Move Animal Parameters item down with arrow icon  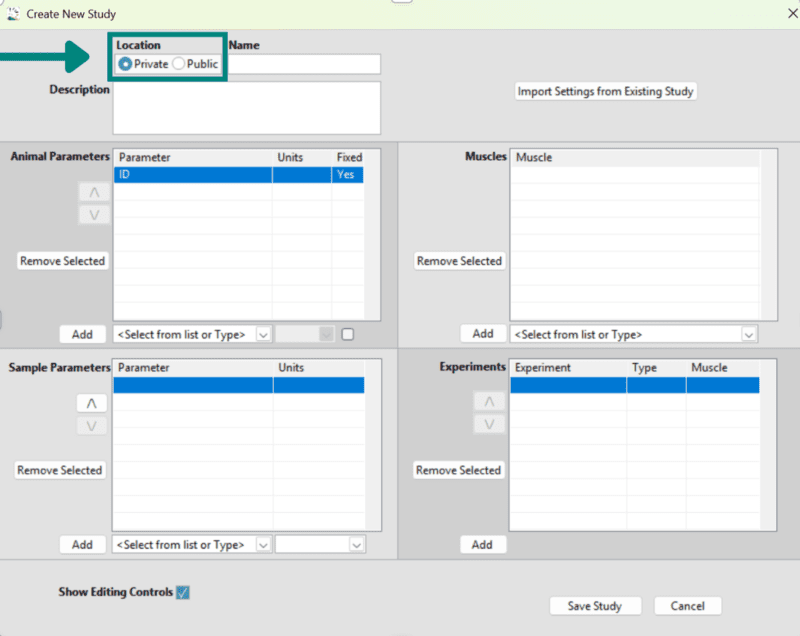coord(92,213)
